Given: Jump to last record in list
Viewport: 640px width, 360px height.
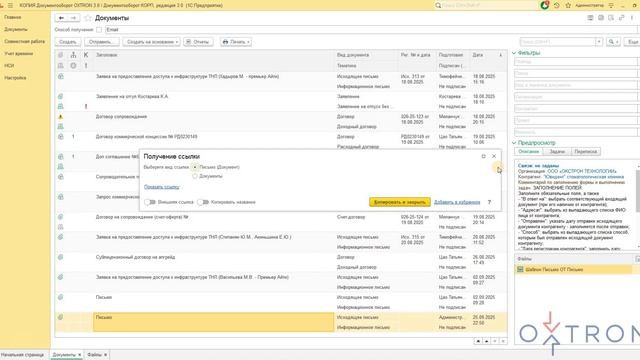Looking at the screenshot, I should pyautogui.click(x=503, y=341).
